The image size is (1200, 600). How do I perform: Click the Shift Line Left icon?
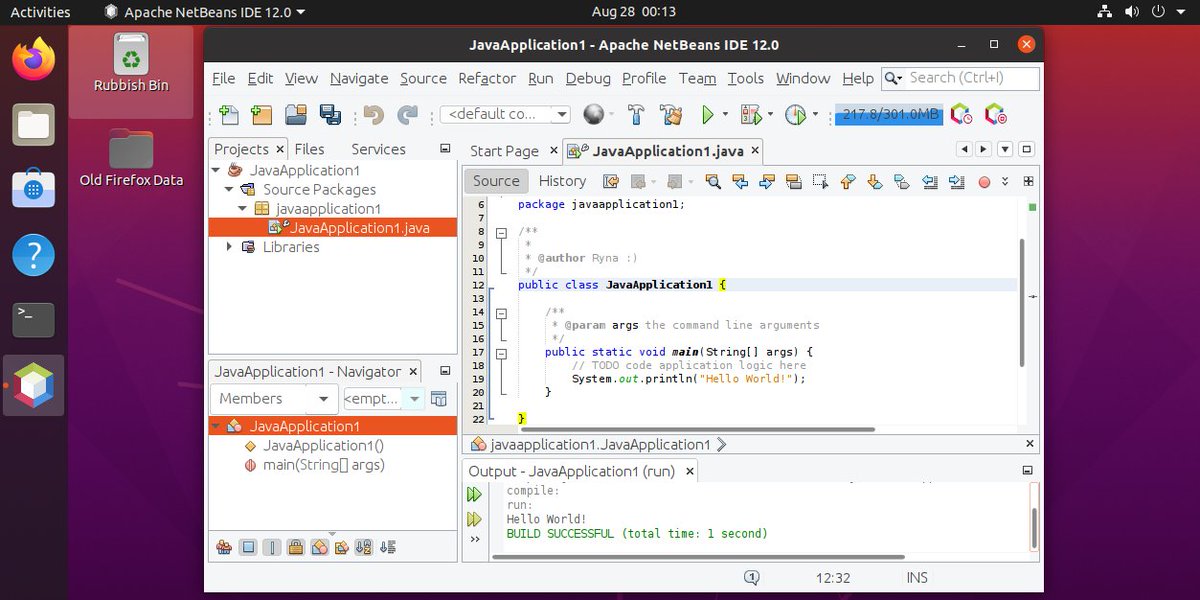coord(929,181)
